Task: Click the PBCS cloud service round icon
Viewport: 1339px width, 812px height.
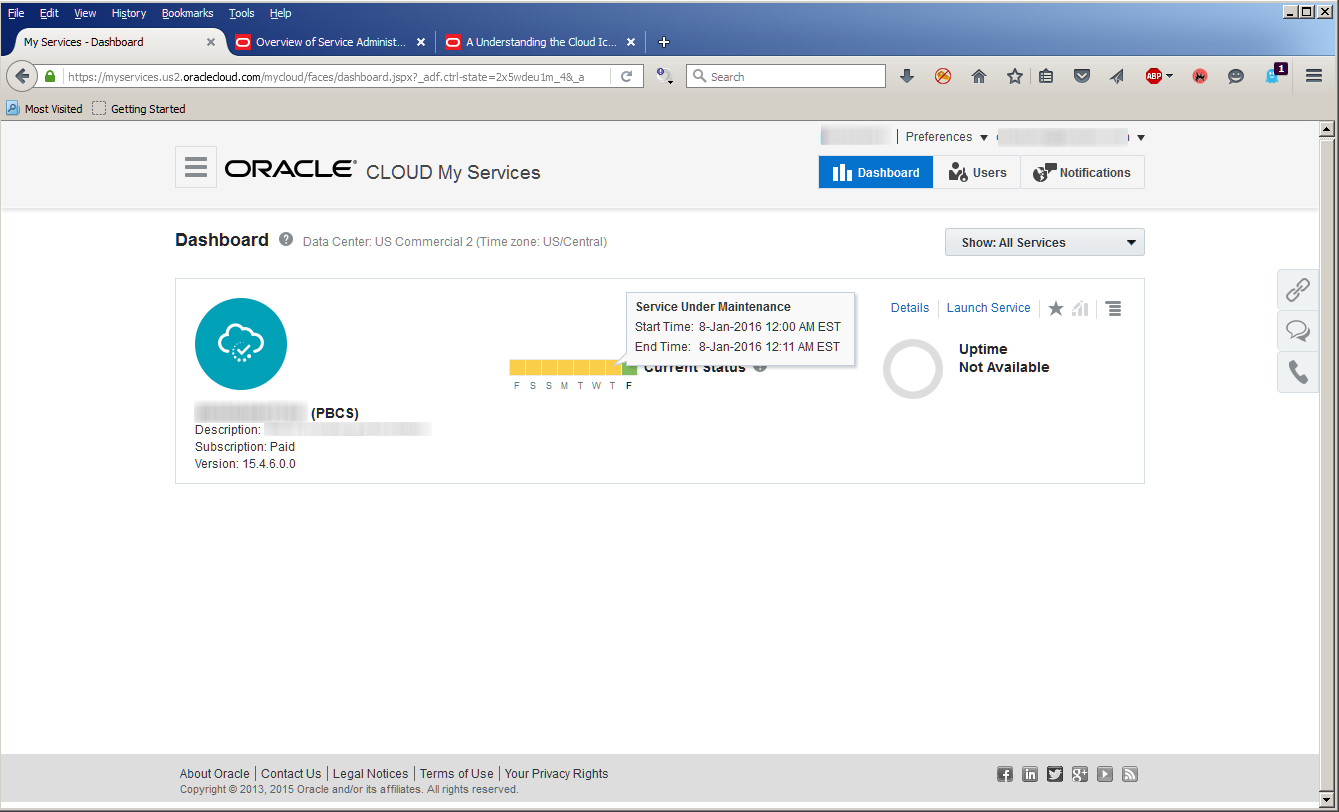Action: tap(241, 344)
